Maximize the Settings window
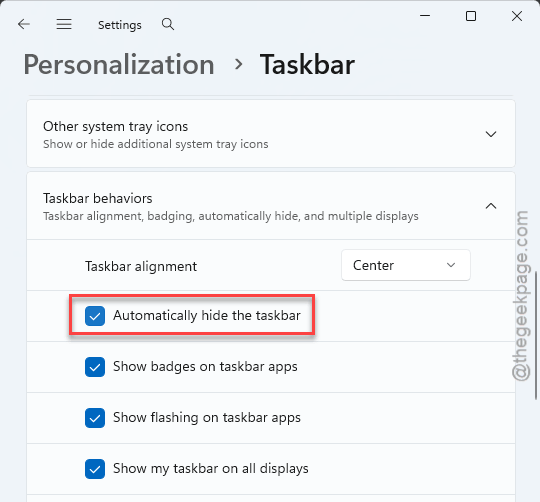 [x=471, y=16]
